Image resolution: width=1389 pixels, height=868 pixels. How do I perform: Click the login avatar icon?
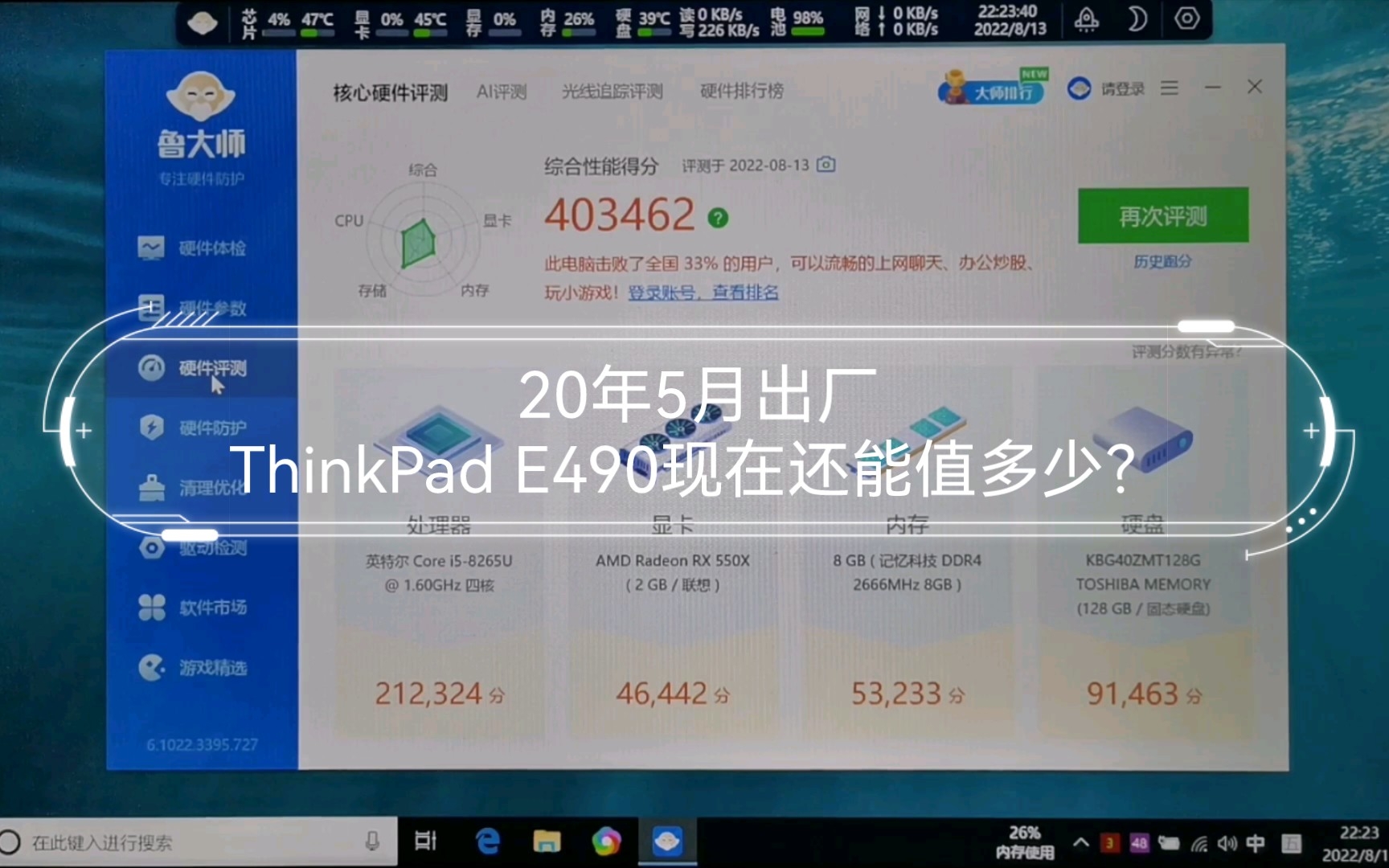pyautogui.click(x=1079, y=88)
